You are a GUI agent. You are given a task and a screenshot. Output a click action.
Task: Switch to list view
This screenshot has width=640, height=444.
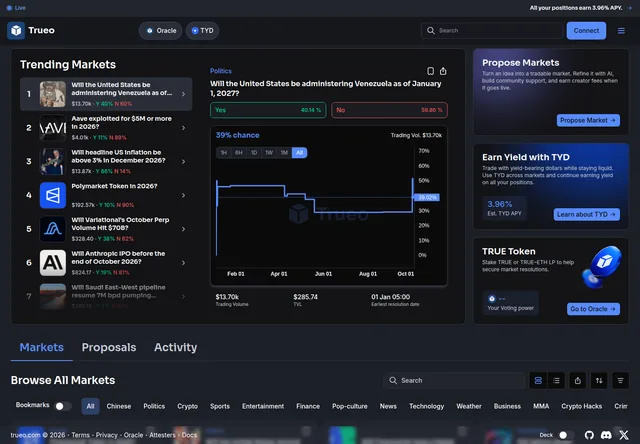click(556, 380)
